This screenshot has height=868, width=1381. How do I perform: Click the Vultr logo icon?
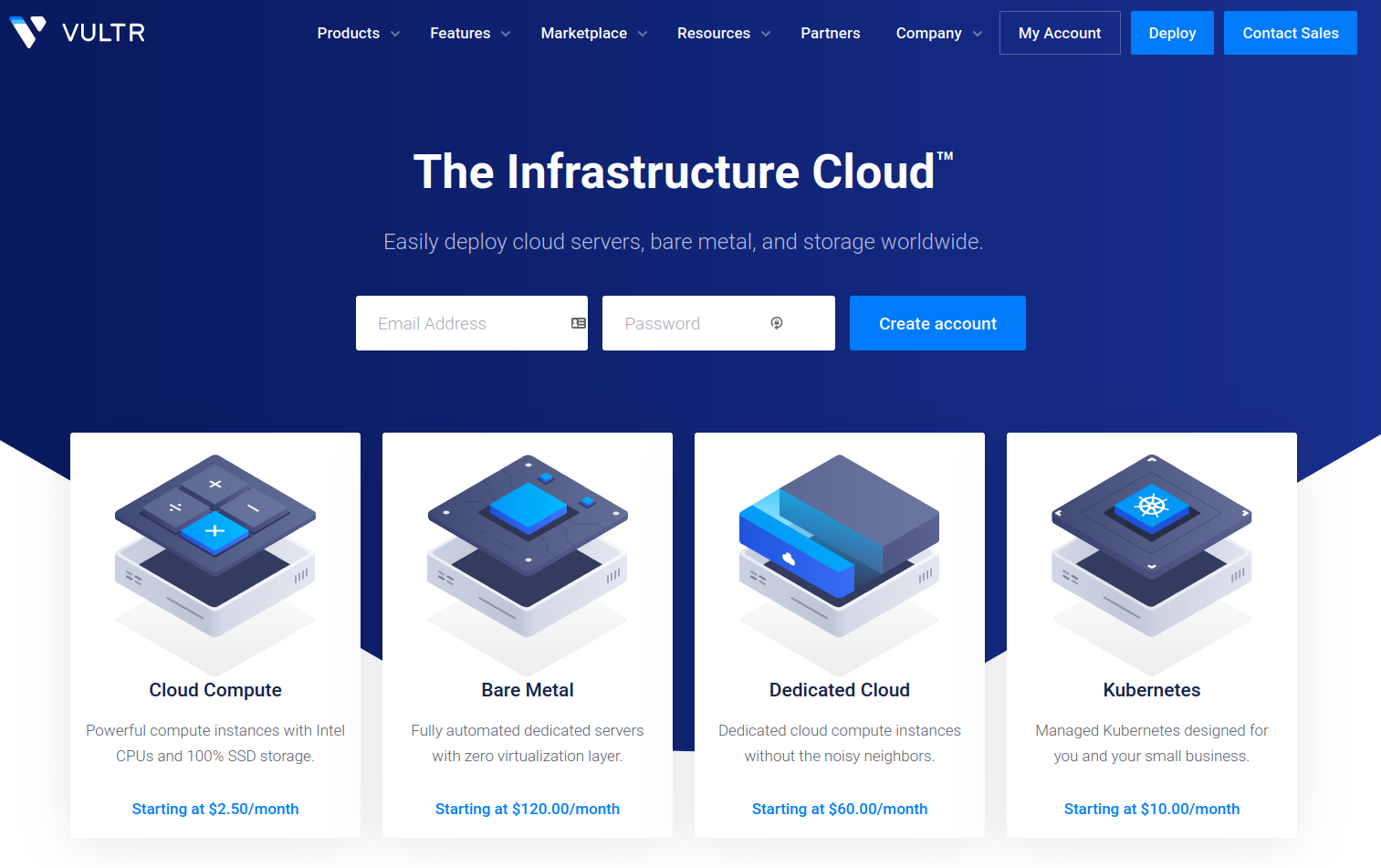pos(27,32)
